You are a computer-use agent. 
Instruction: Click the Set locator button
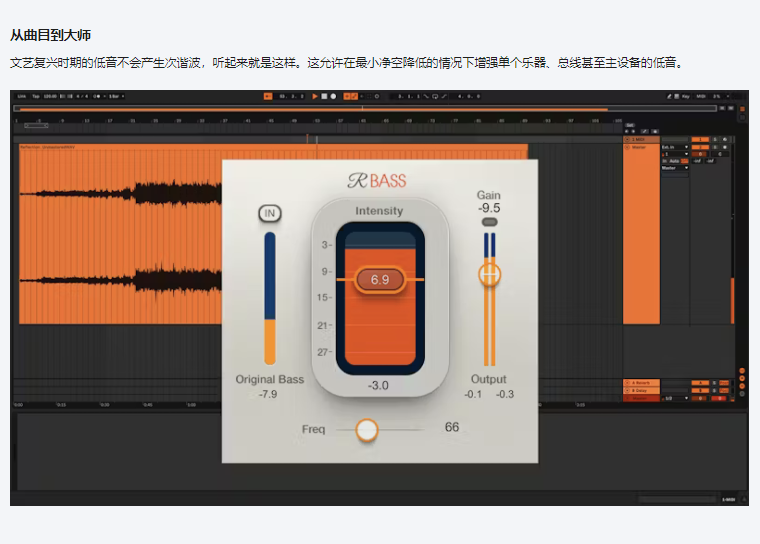point(630,125)
